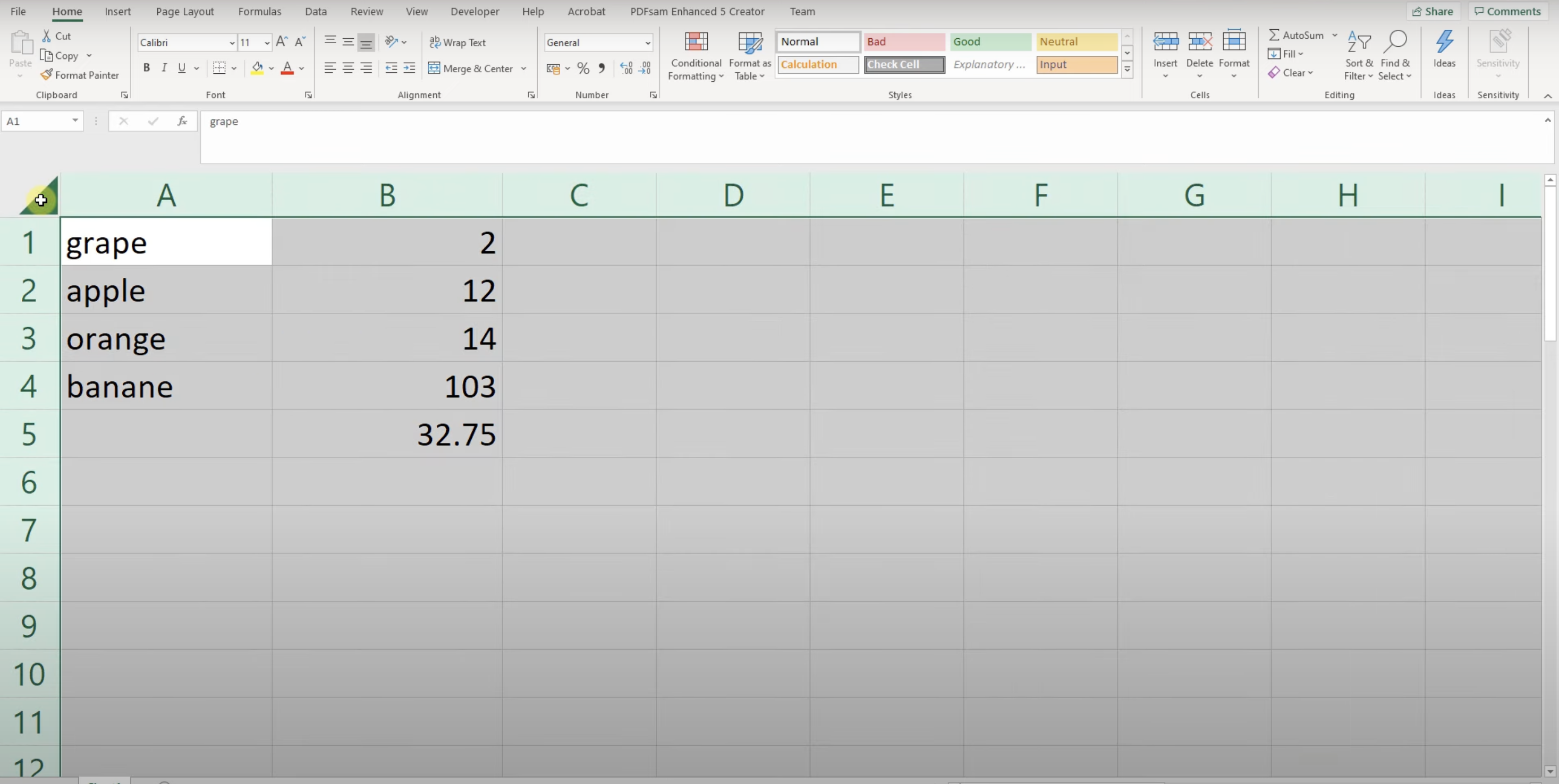Open the number format General dropdown
Viewport: 1559px width, 784px height.
(648, 42)
